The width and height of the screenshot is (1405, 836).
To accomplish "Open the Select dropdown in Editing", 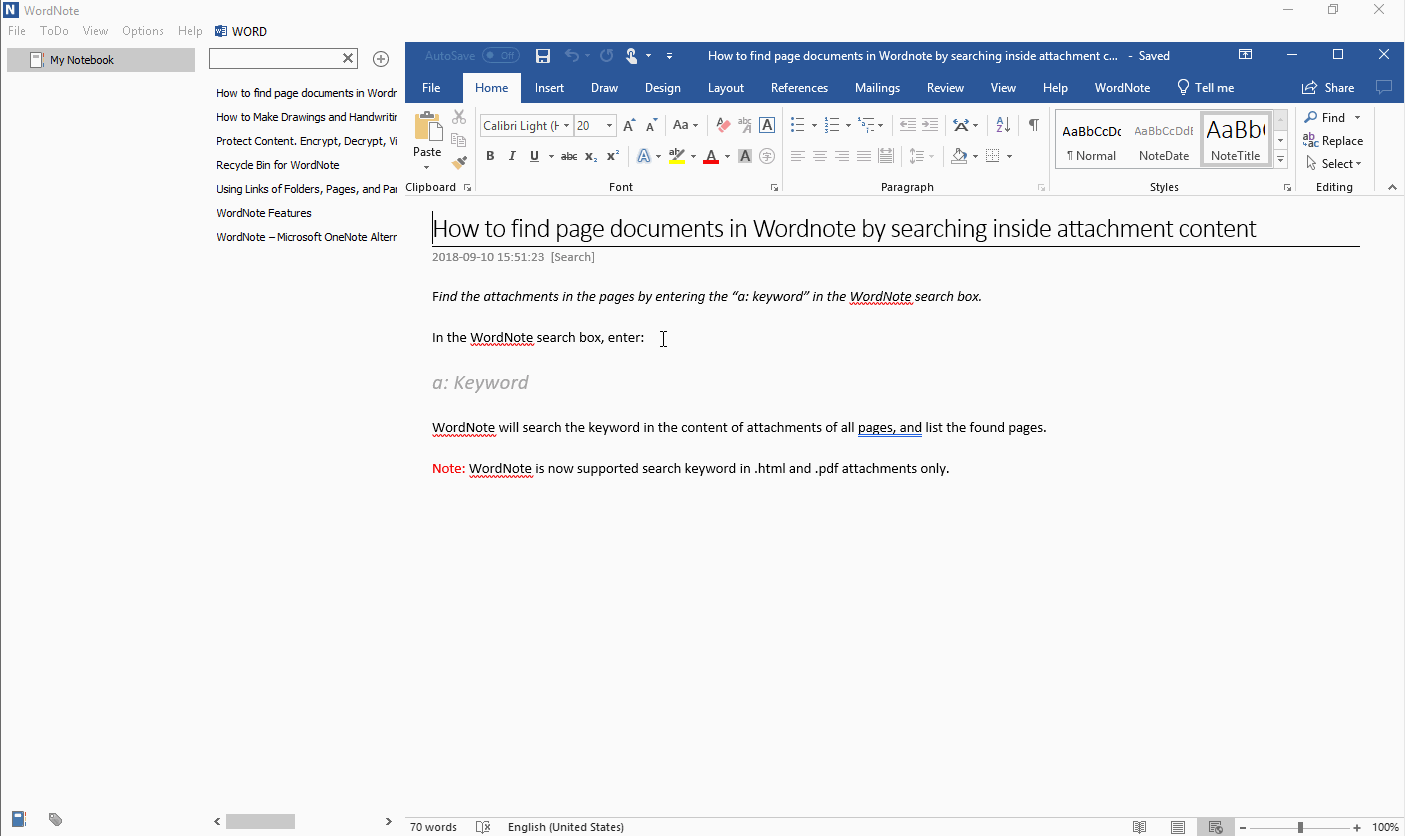I will tap(1334, 164).
